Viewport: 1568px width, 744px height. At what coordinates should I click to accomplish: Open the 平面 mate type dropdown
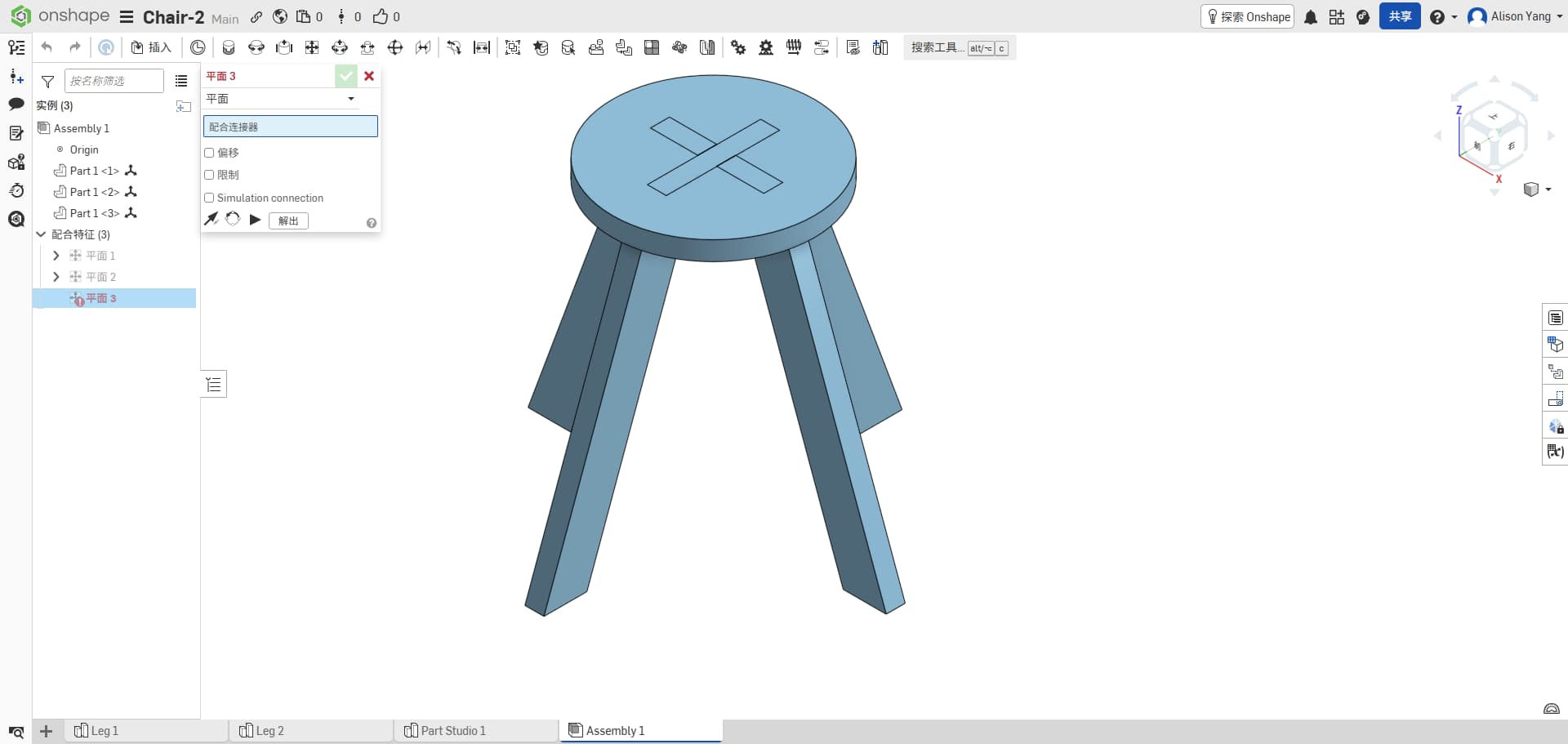pyautogui.click(x=281, y=99)
